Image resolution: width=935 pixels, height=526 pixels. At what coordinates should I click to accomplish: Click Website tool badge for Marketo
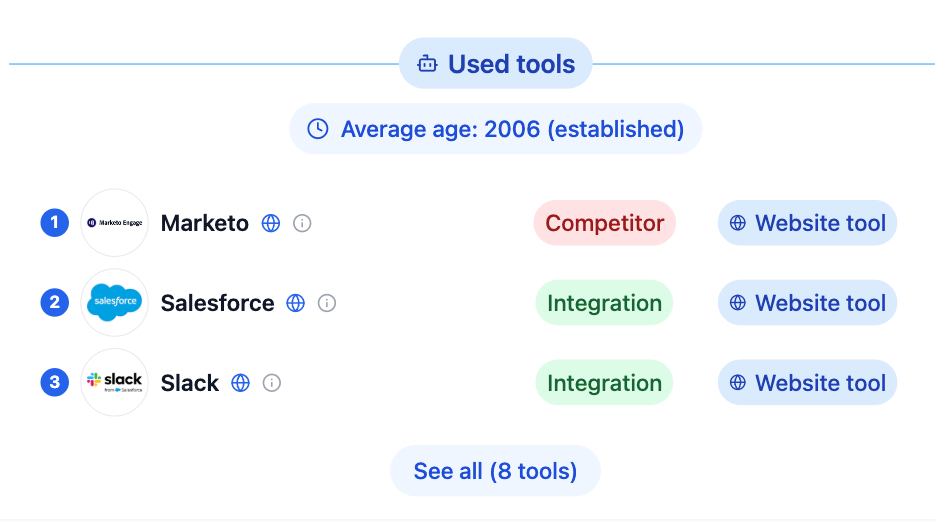[x=807, y=223]
